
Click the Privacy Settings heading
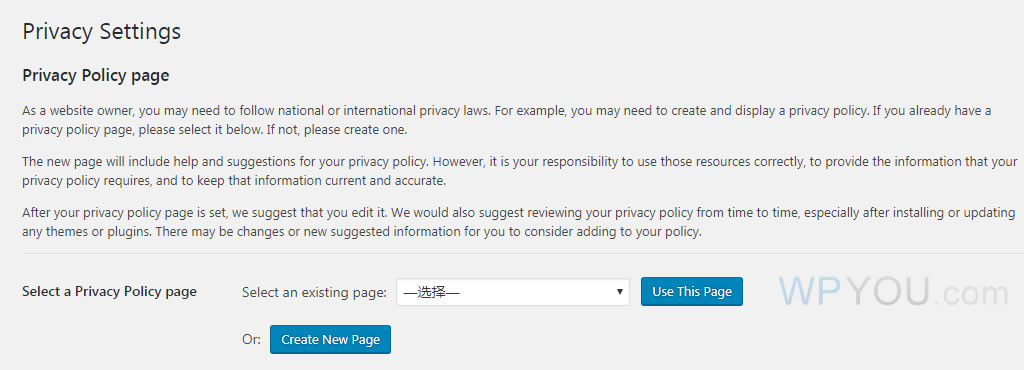(101, 31)
